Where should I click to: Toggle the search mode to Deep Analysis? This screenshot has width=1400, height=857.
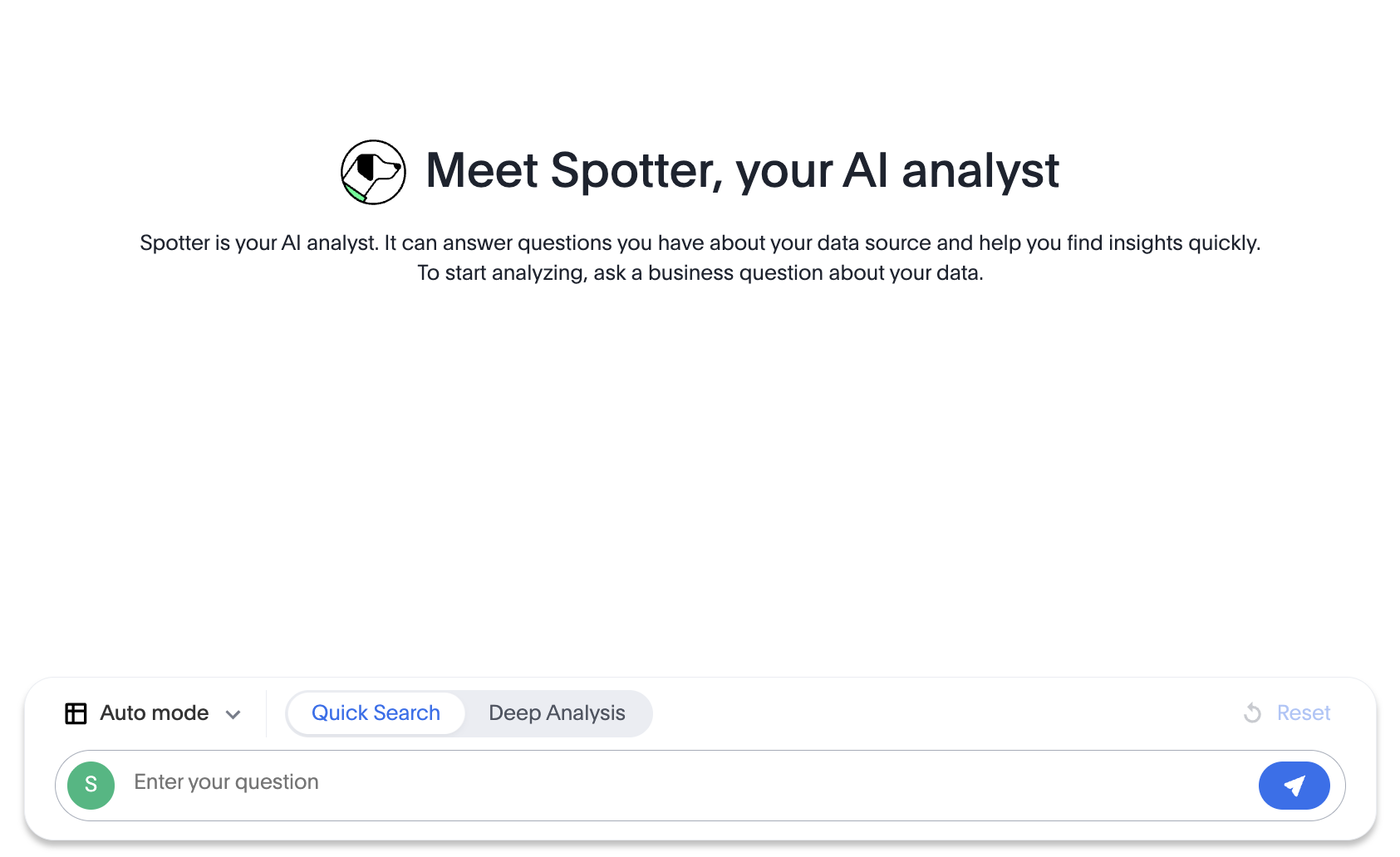[x=557, y=713]
